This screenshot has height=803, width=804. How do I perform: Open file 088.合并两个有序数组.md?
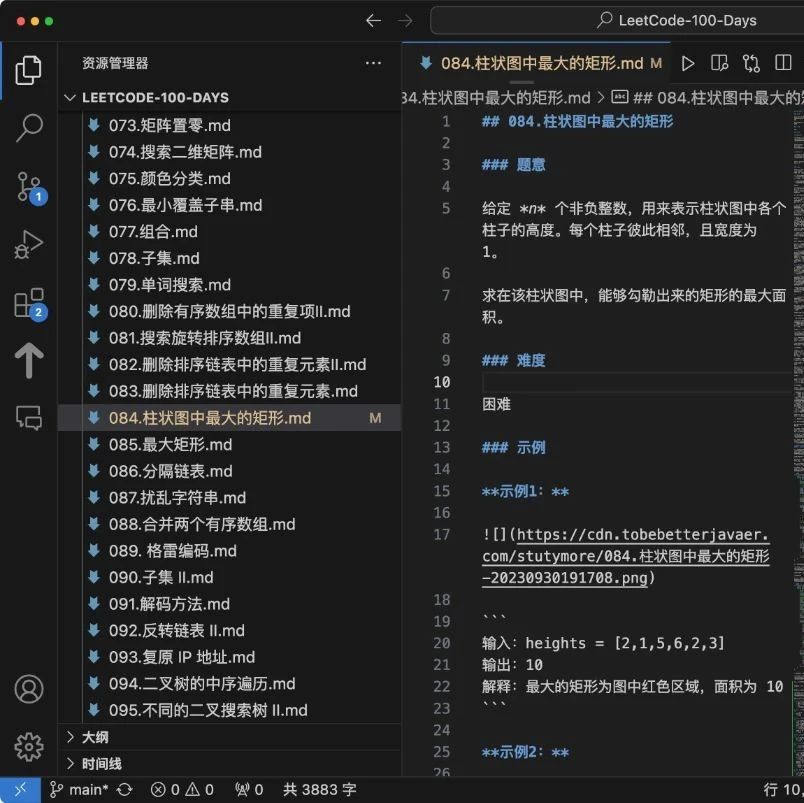click(230, 525)
